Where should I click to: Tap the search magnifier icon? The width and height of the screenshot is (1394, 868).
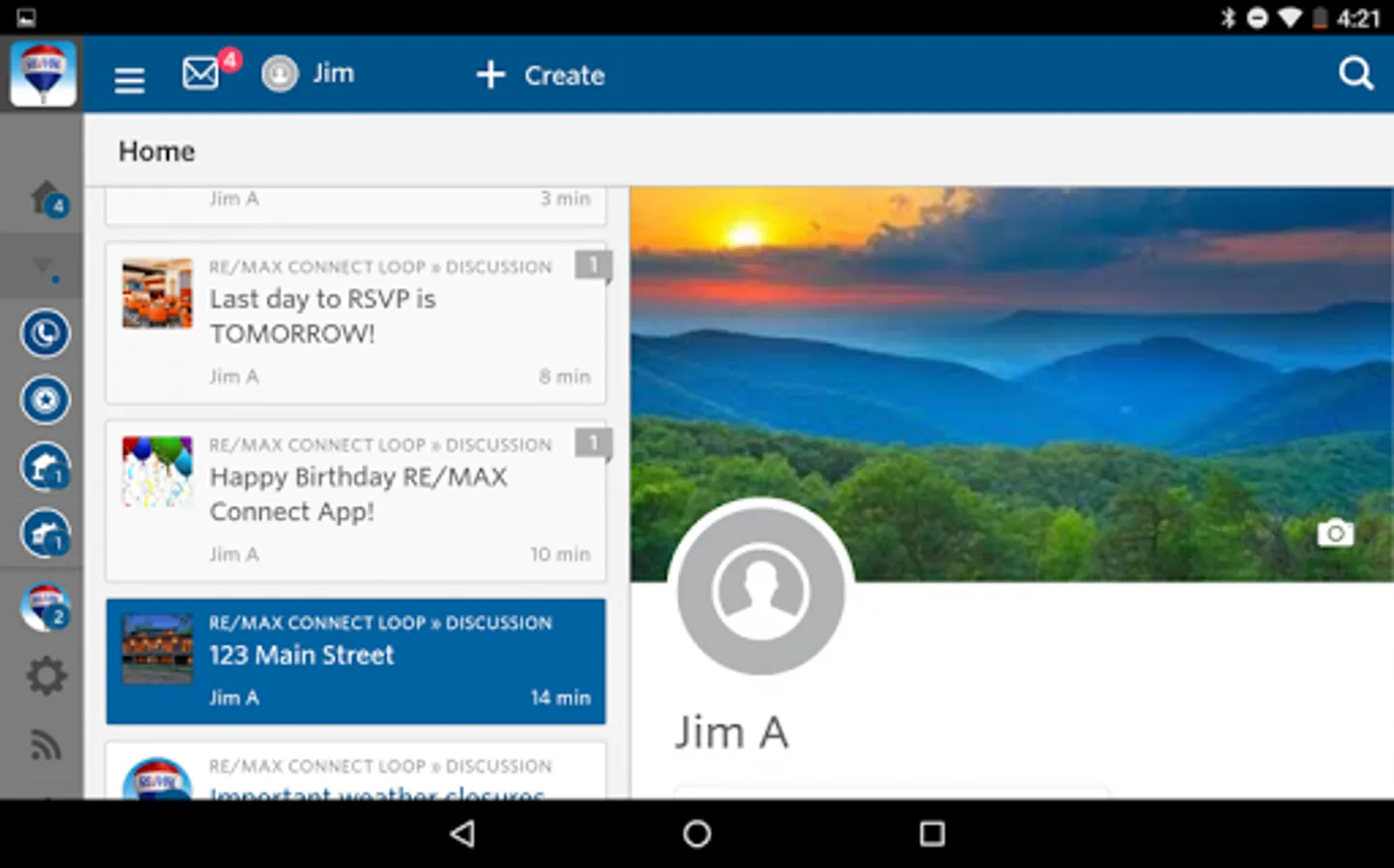[x=1355, y=73]
